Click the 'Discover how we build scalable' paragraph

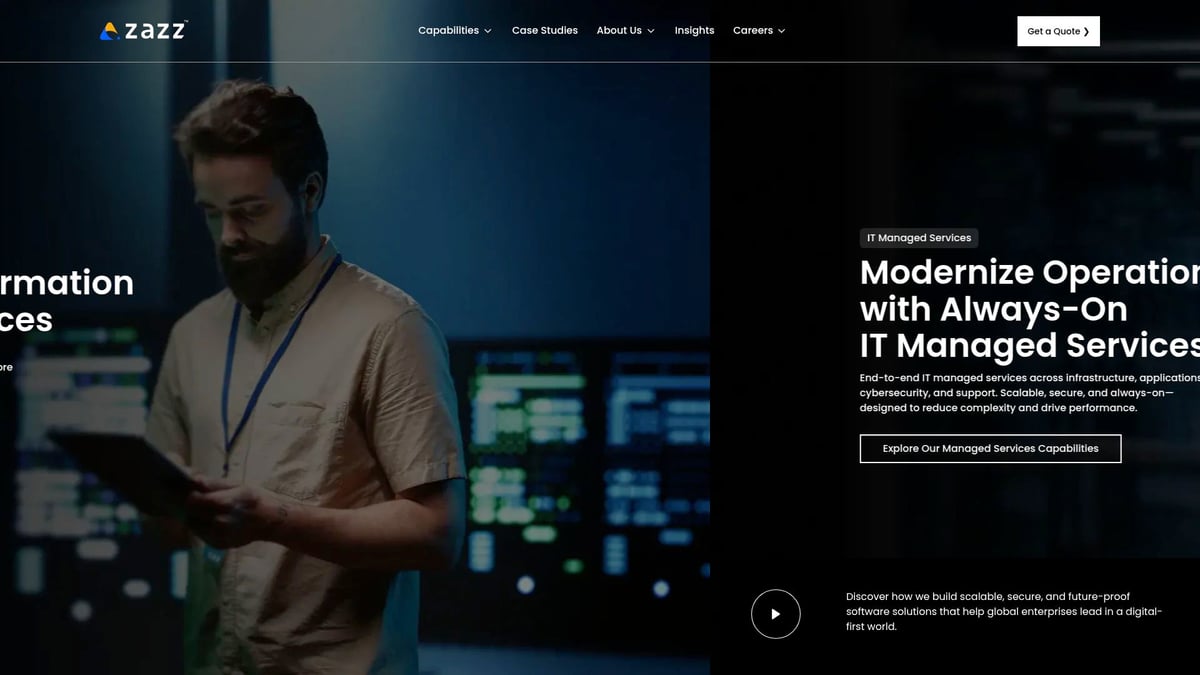(1004, 611)
